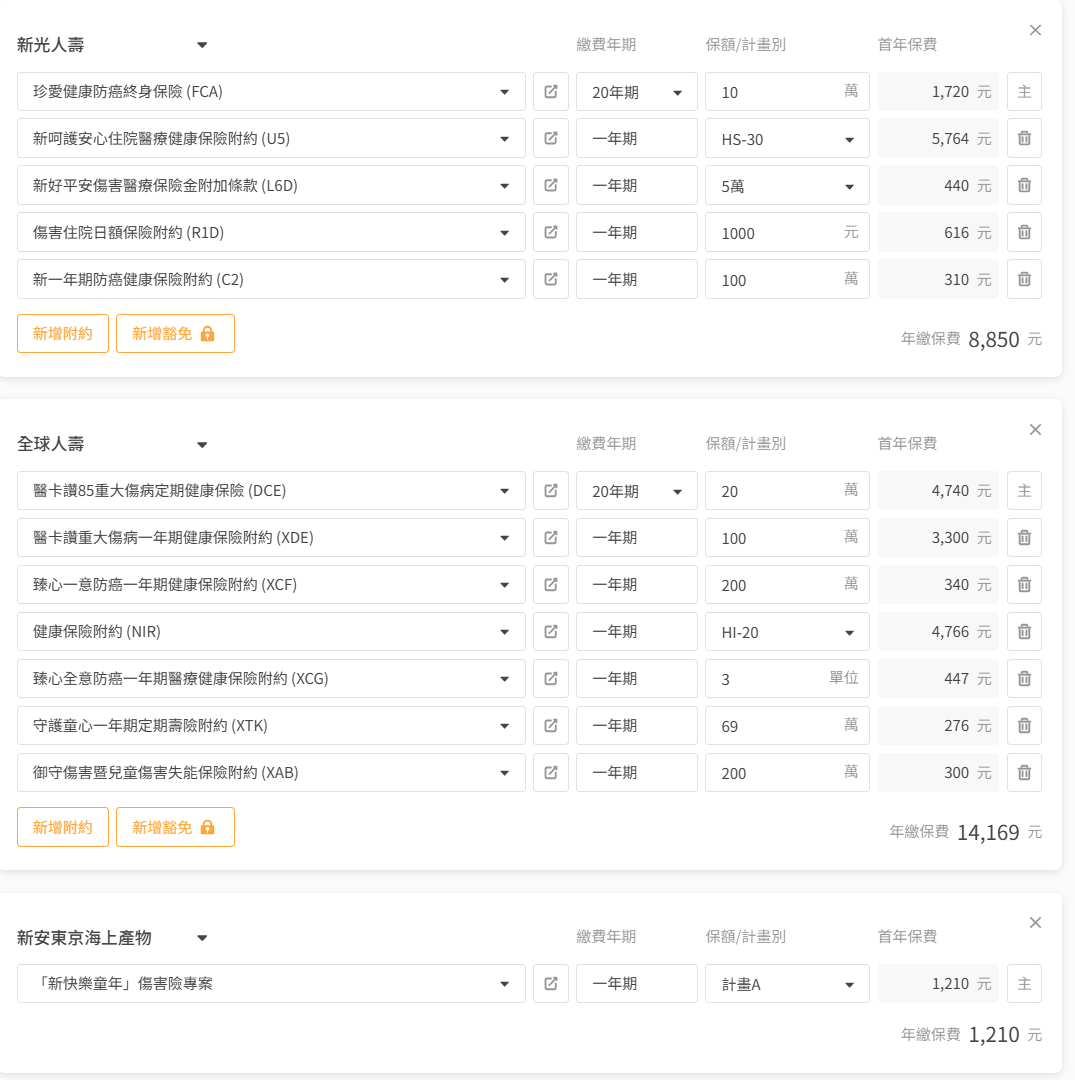Click the 5,764 premium value
This screenshot has height=1080, width=1075.
(950, 138)
